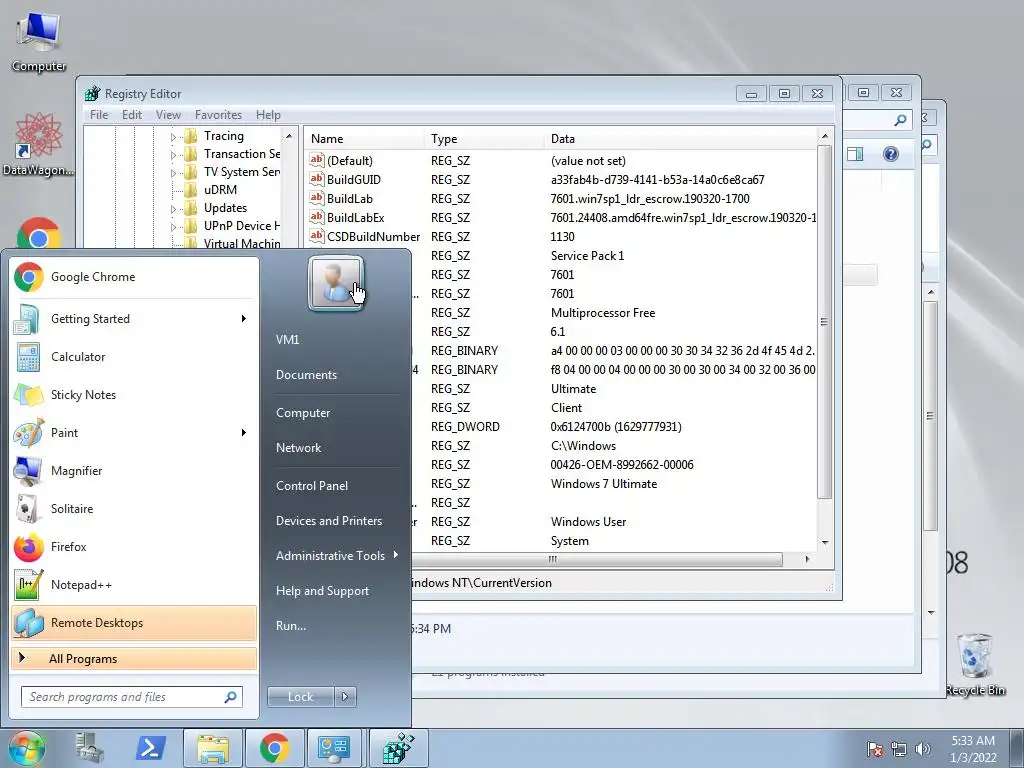Expand Administrative Tools submenu
Viewport: 1024px width, 768px height.
(x=337, y=556)
